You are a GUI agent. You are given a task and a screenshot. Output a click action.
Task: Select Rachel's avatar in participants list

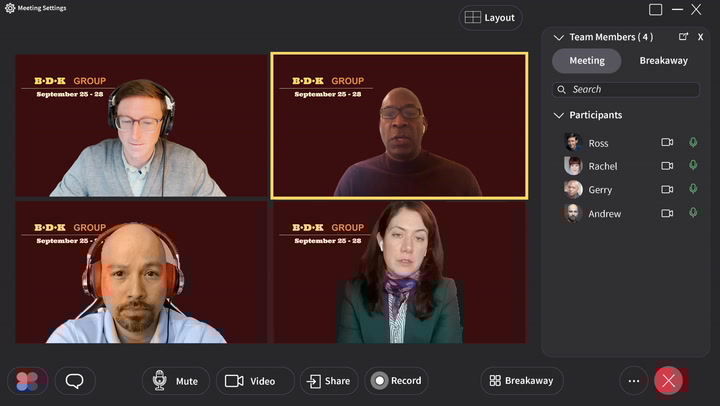tap(573, 166)
